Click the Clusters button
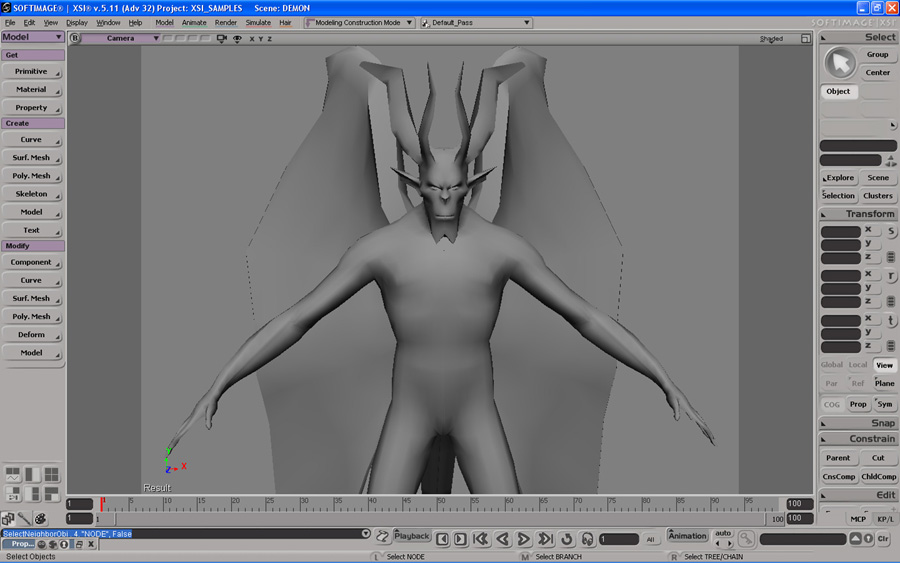The height and width of the screenshot is (563, 900). click(x=878, y=196)
